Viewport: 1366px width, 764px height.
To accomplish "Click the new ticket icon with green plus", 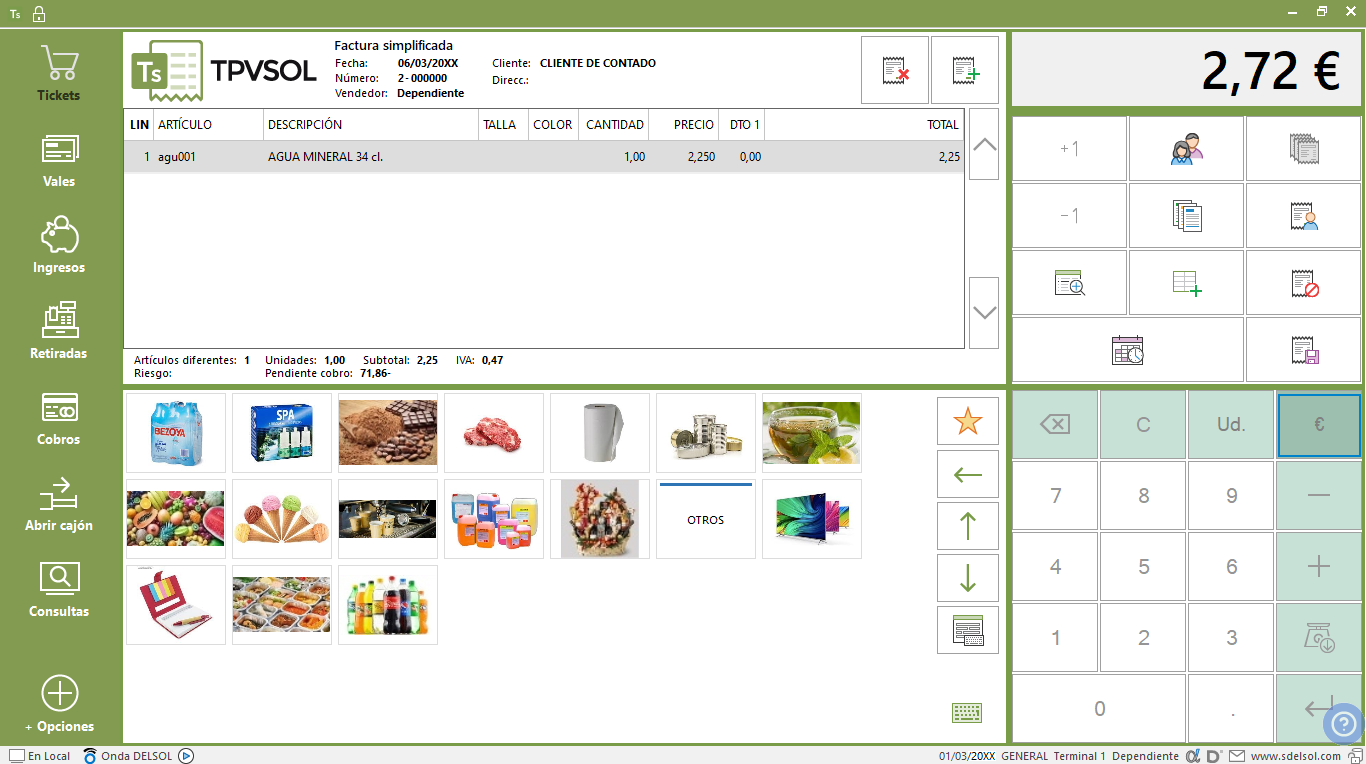I will [x=965, y=70].
